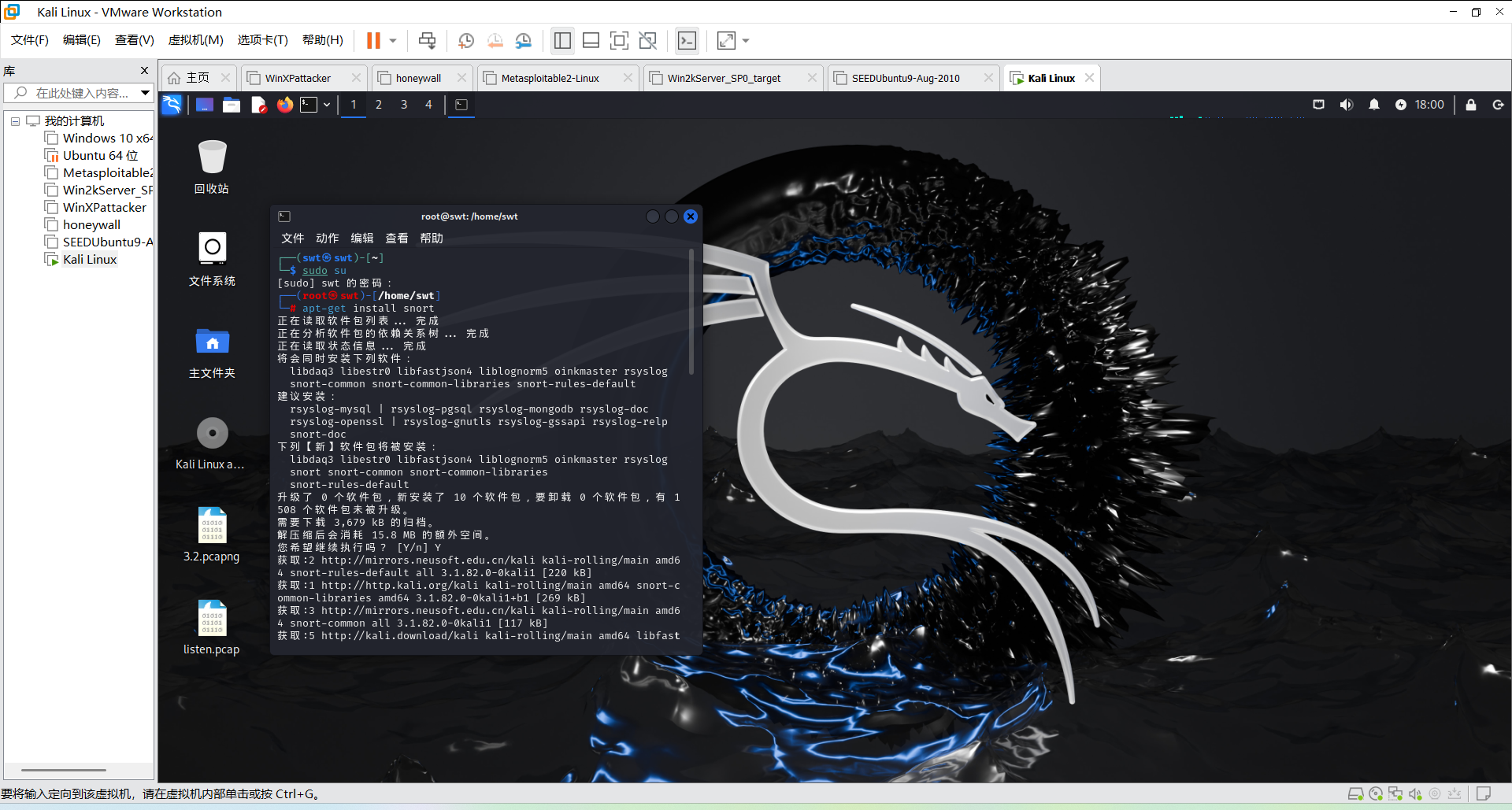Open the 查看(V) menu in VMware
Screen dimensions: 1512x810
[x=135, y=40]
